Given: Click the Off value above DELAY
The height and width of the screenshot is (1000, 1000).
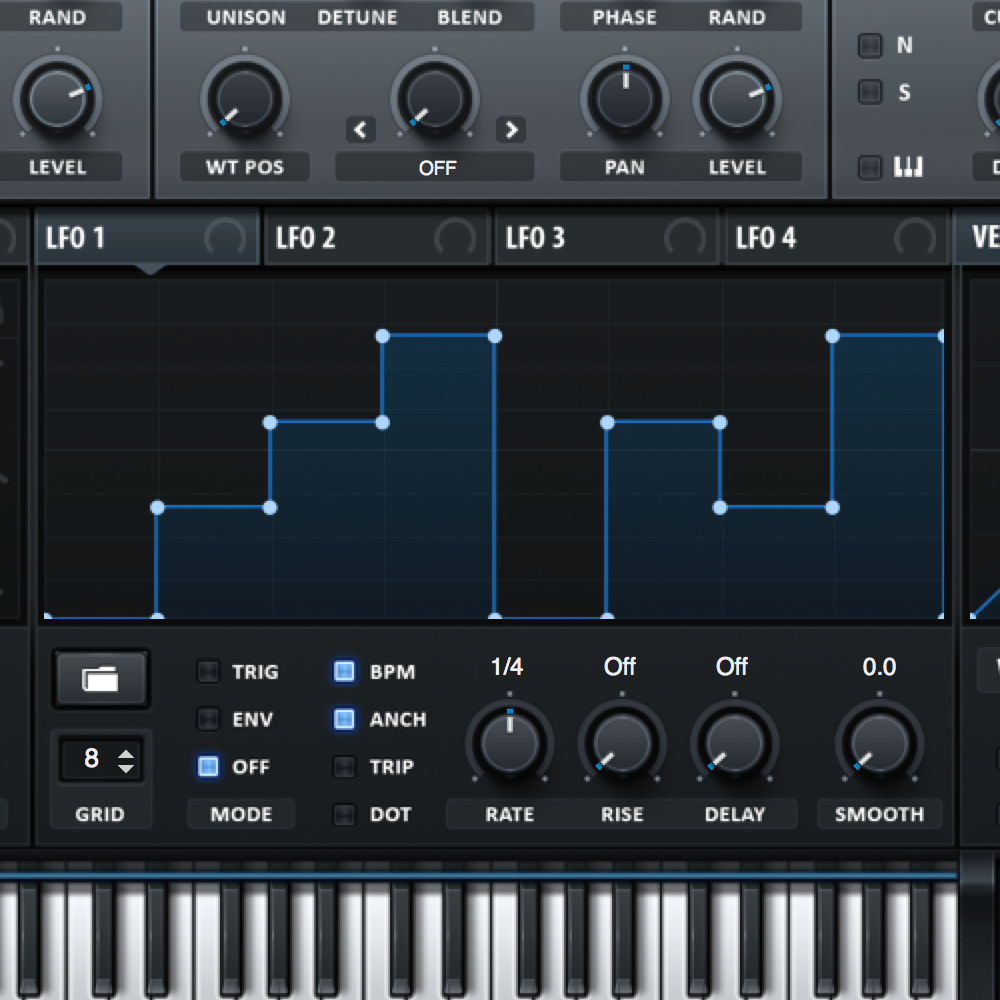Looking at the screenshot, I should point(732,666).
